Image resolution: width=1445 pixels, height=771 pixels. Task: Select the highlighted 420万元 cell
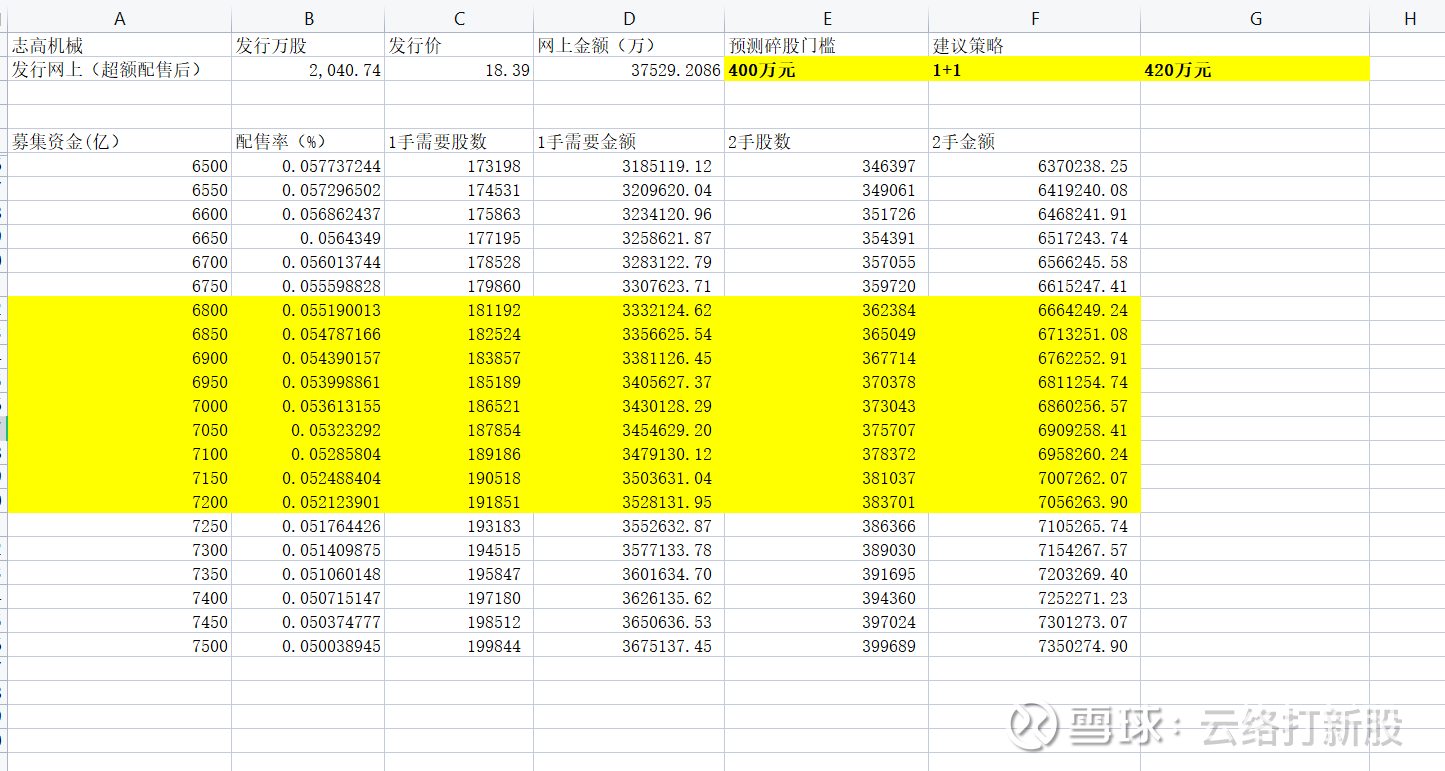[x=1255, y=69]
